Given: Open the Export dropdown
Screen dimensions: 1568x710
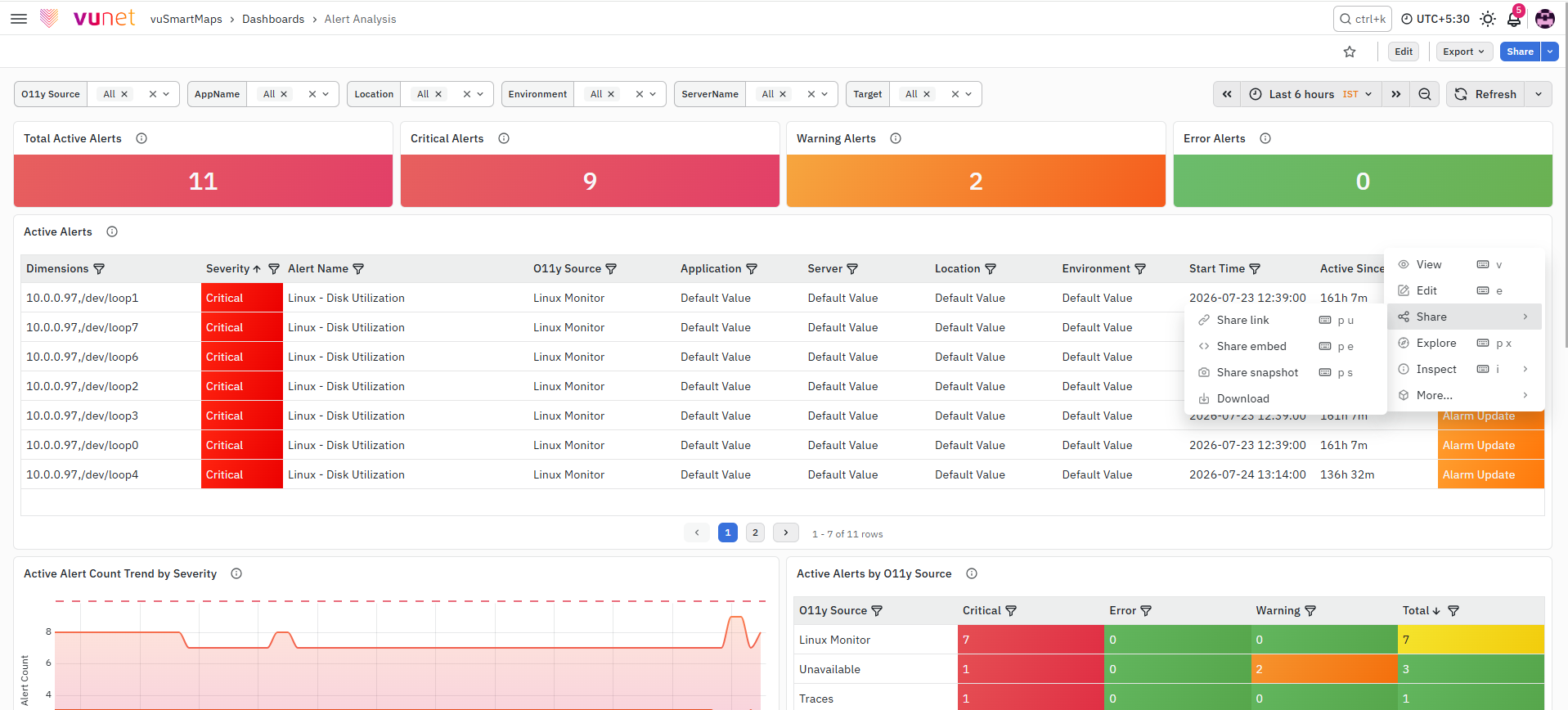Looking at the screenshot, I should [1464, 52].
